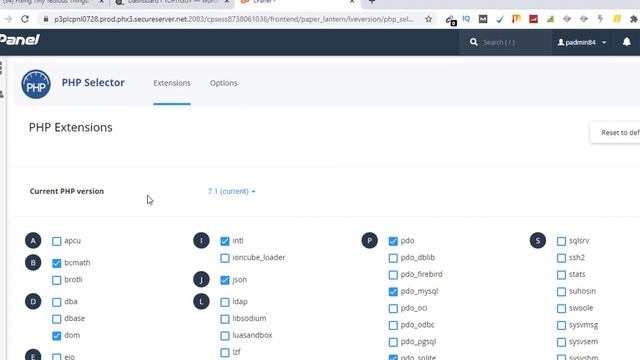
Task: Click the yellow striped extension icon
Action: (x=617, y=19)
